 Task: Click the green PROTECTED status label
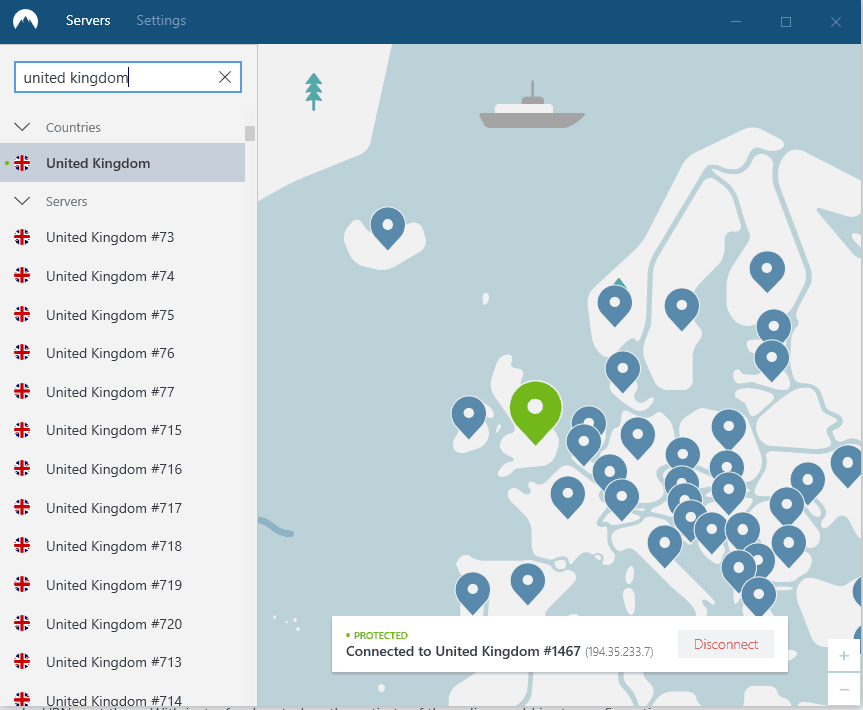(380, 636)
